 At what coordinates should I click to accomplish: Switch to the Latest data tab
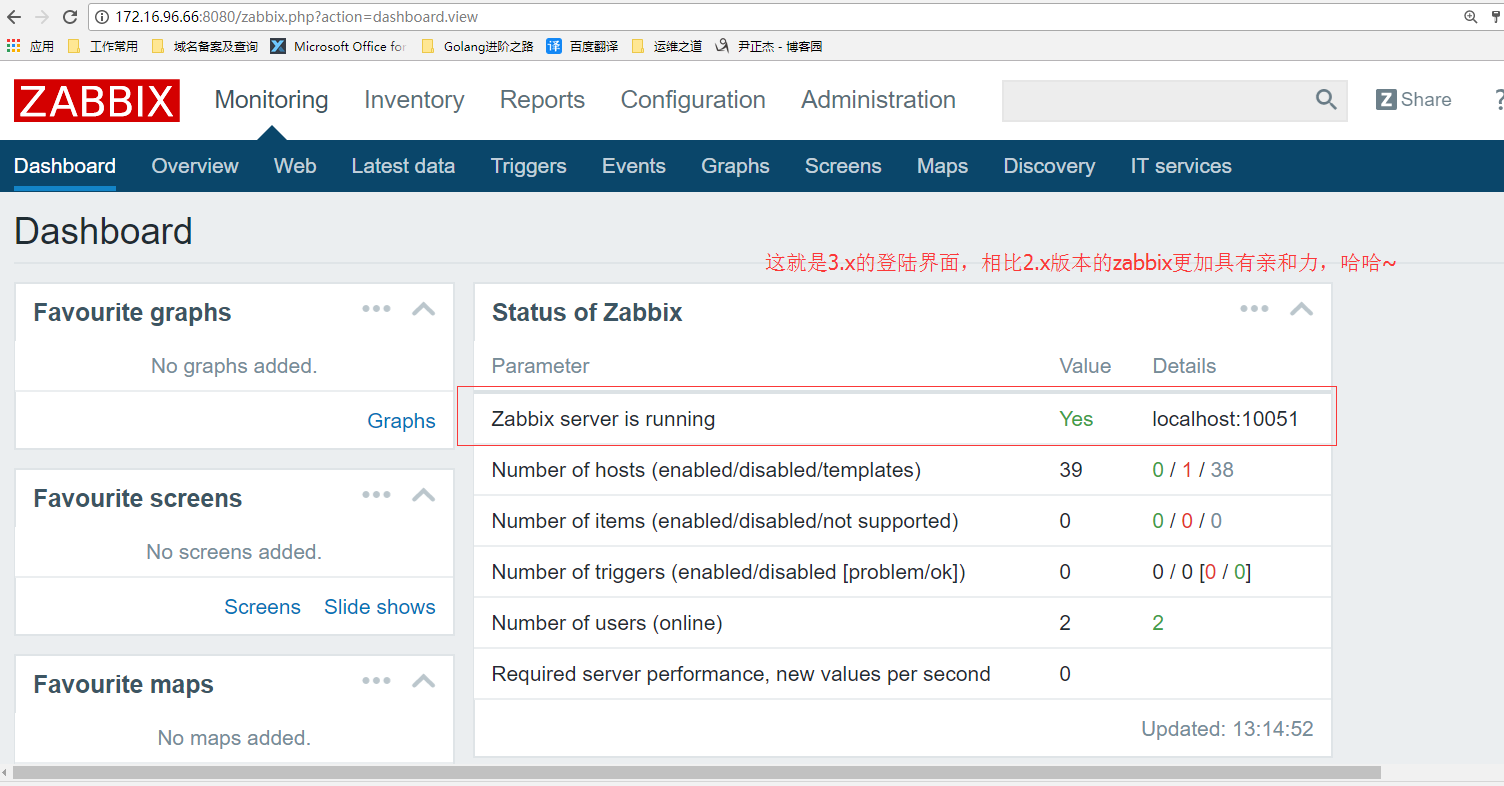tap(403, 166)
